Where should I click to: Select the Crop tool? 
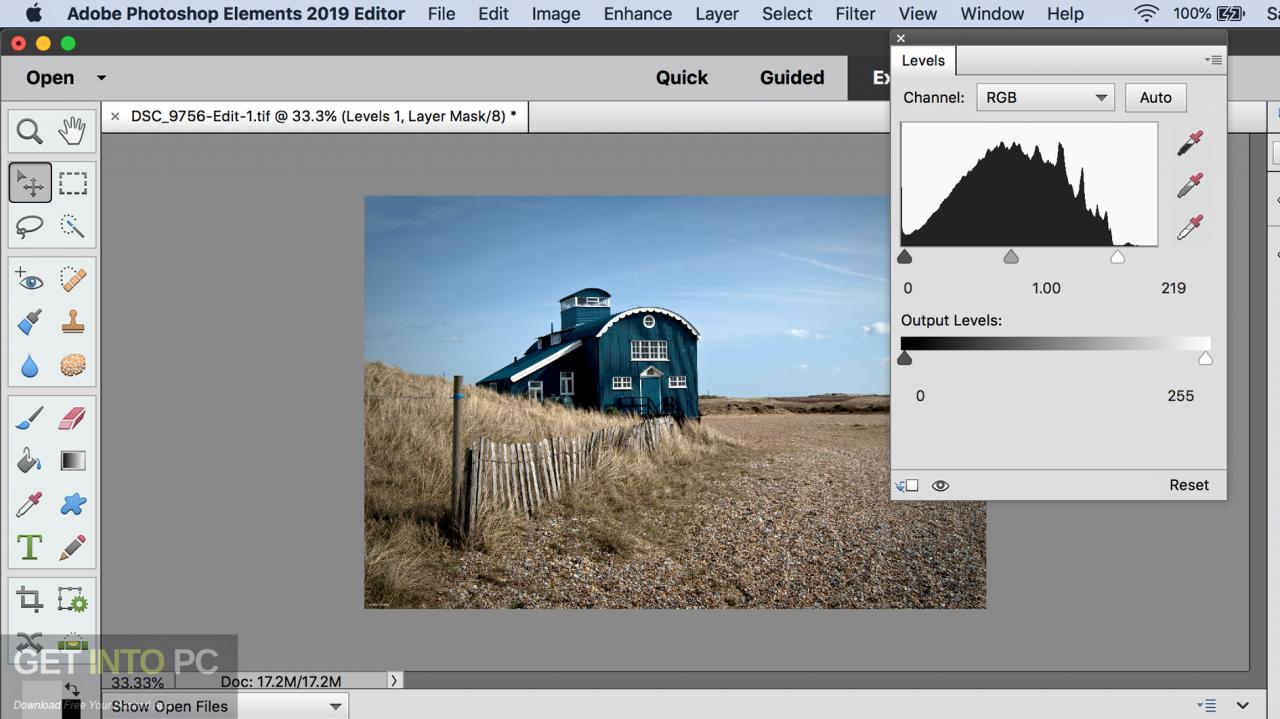[29, 600]
